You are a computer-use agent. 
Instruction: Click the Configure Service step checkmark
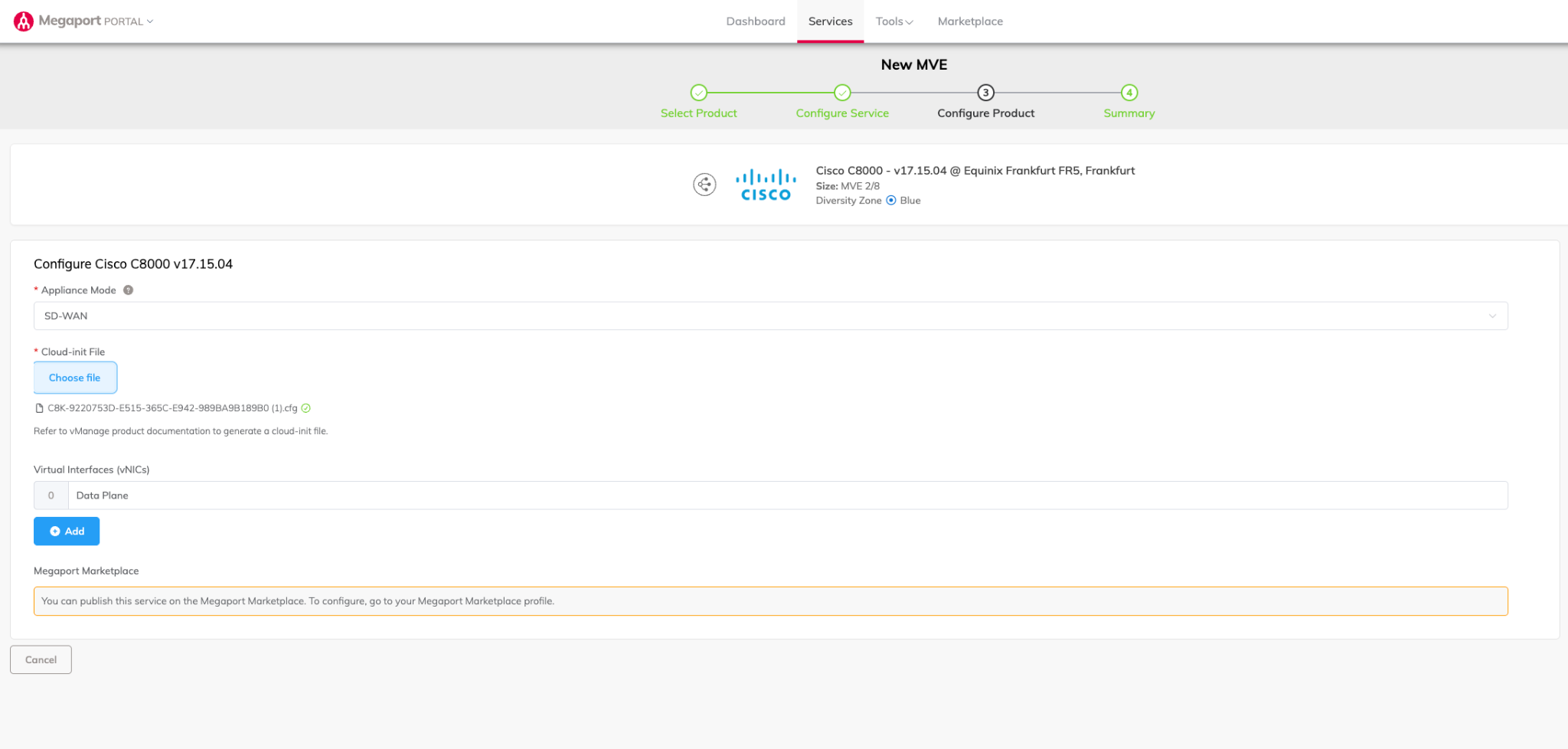point(842,93)
